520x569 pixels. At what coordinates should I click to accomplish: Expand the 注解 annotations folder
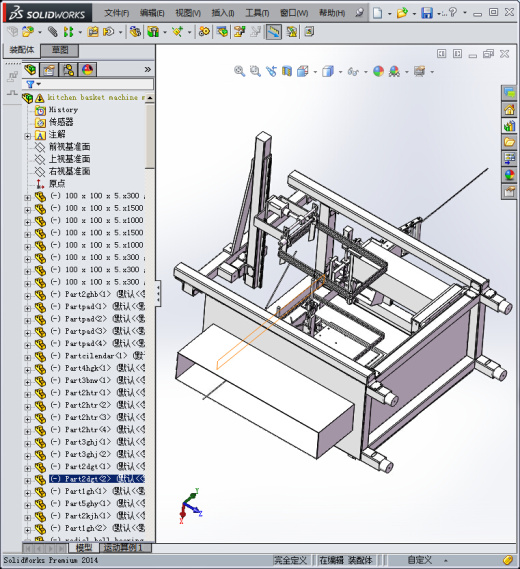tap(28, 136)
